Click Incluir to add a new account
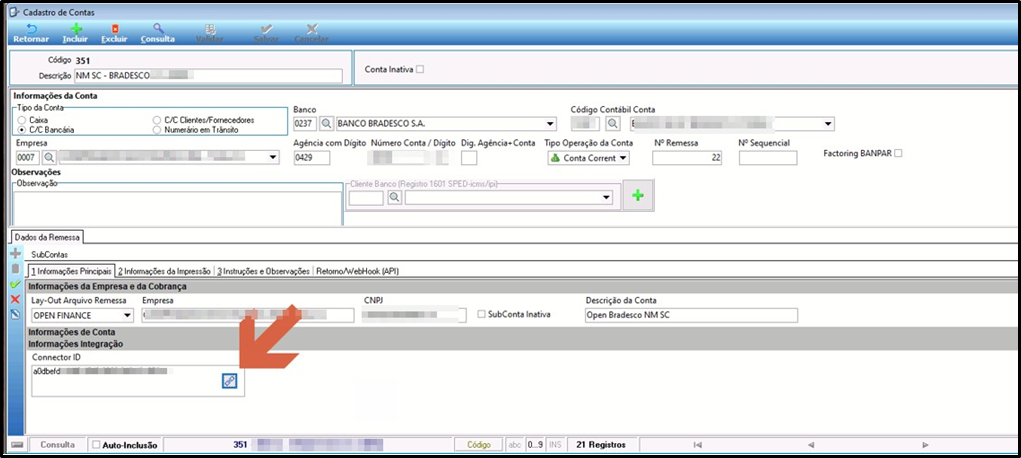 click(76, 33)
